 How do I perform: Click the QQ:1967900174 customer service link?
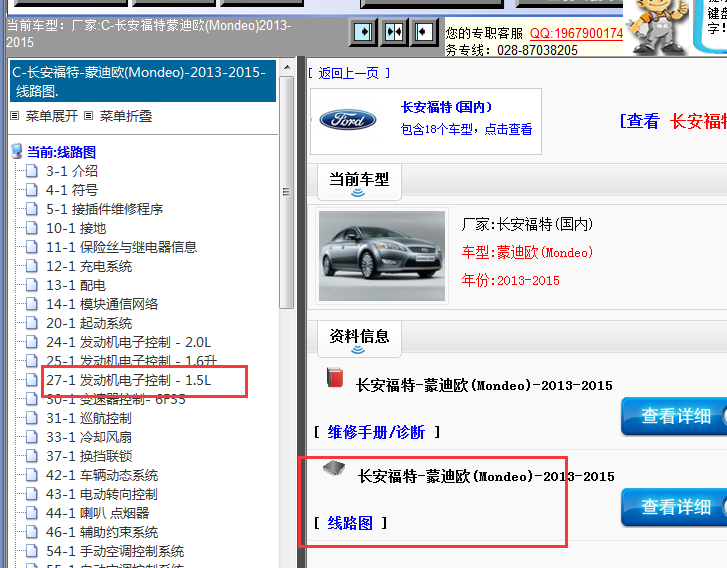point(576,33)
